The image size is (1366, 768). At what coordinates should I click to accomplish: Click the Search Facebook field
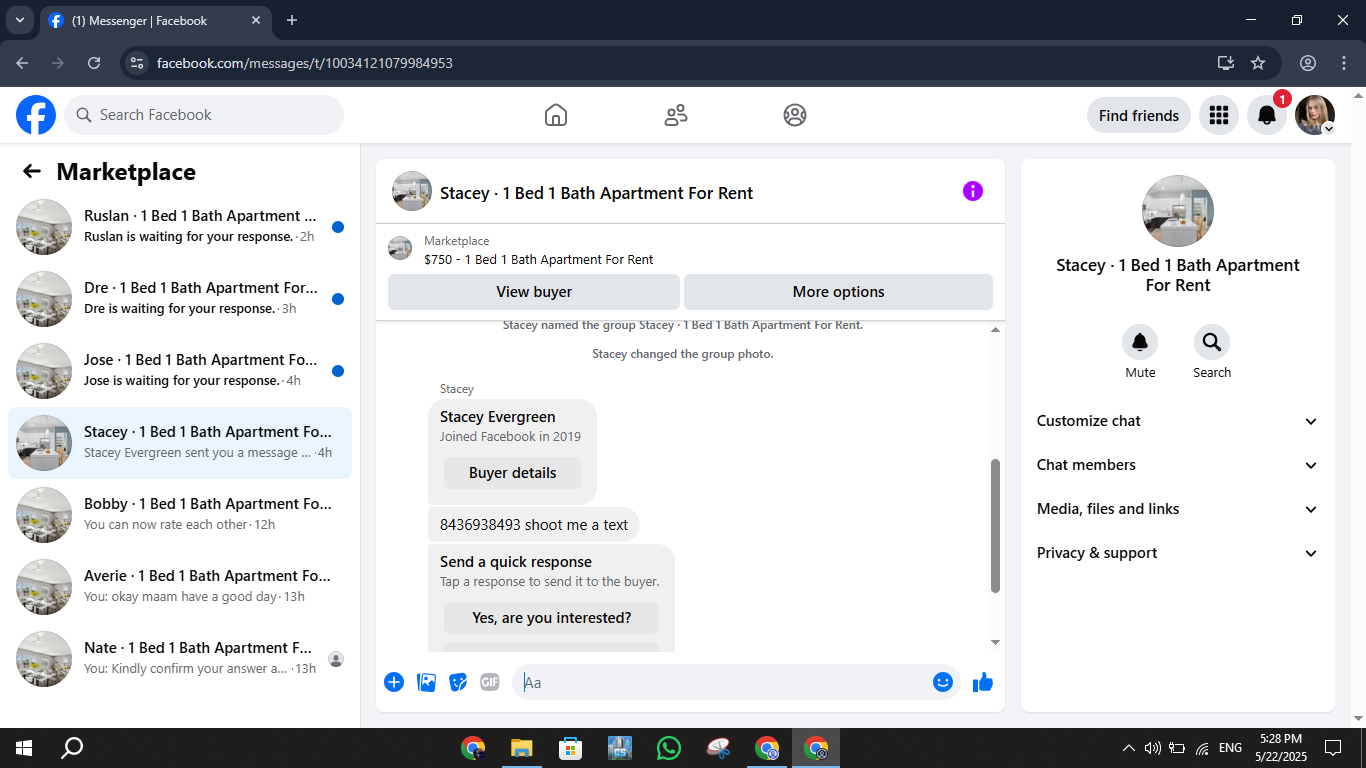coord(204,115)
